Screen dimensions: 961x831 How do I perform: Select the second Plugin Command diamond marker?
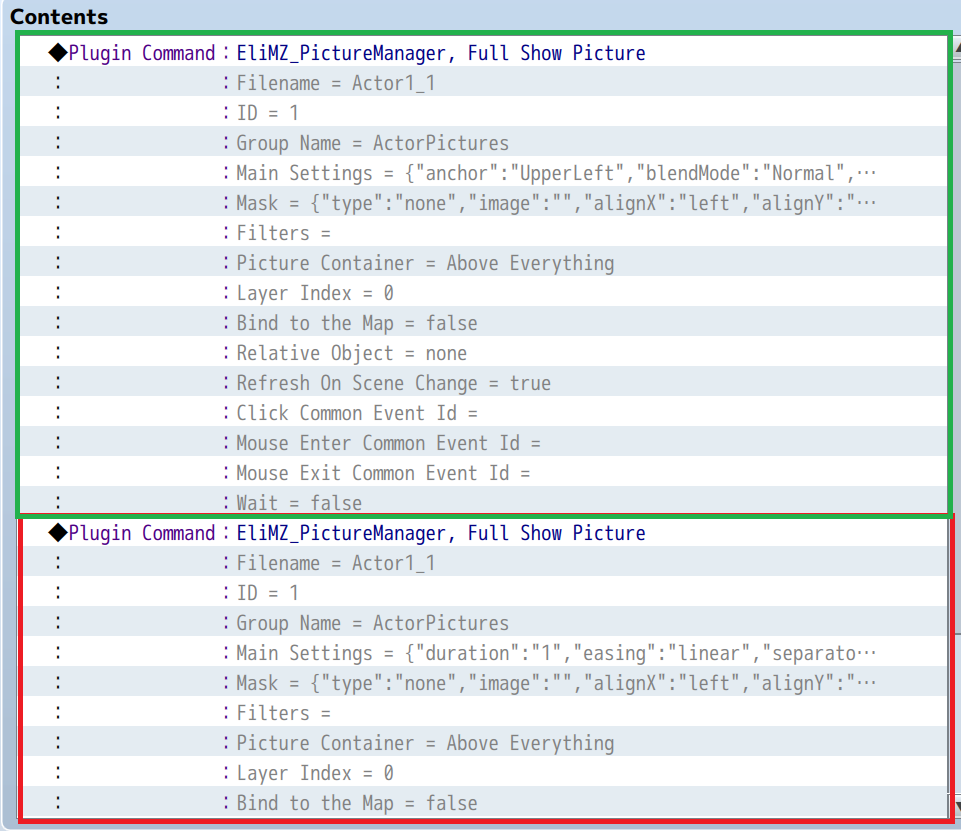pos(58,533)
